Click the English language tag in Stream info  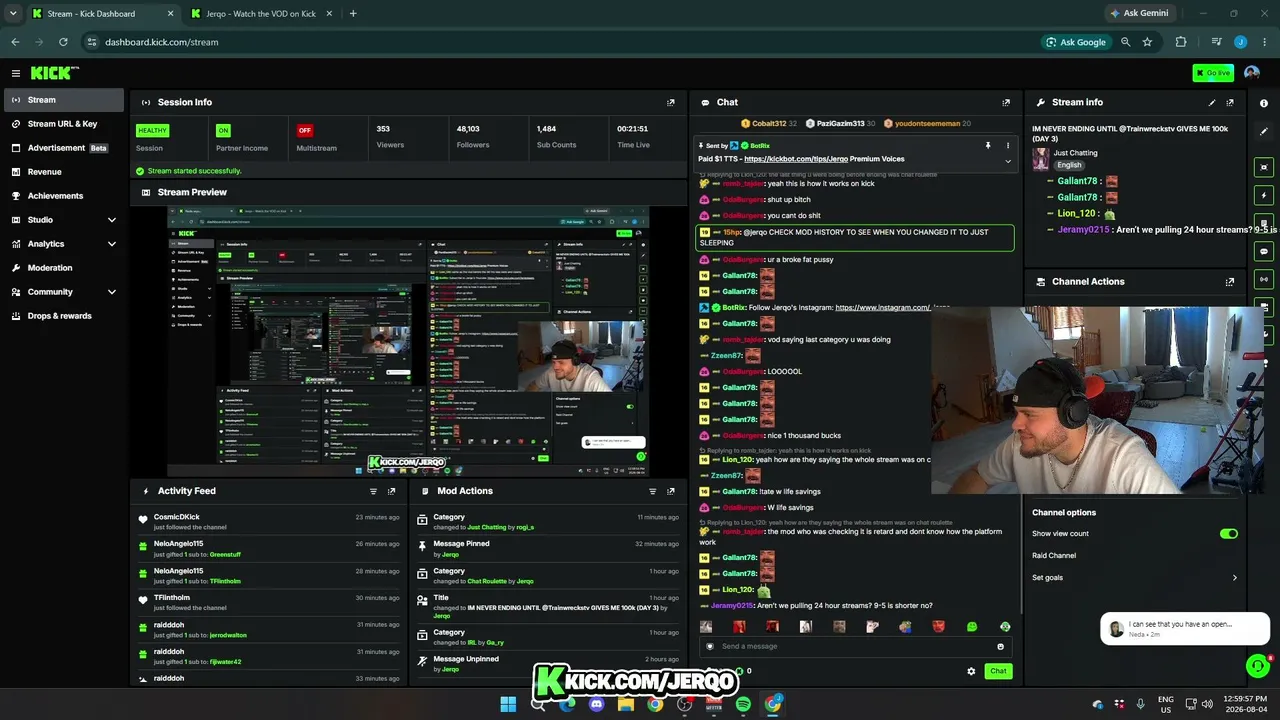1069,165
